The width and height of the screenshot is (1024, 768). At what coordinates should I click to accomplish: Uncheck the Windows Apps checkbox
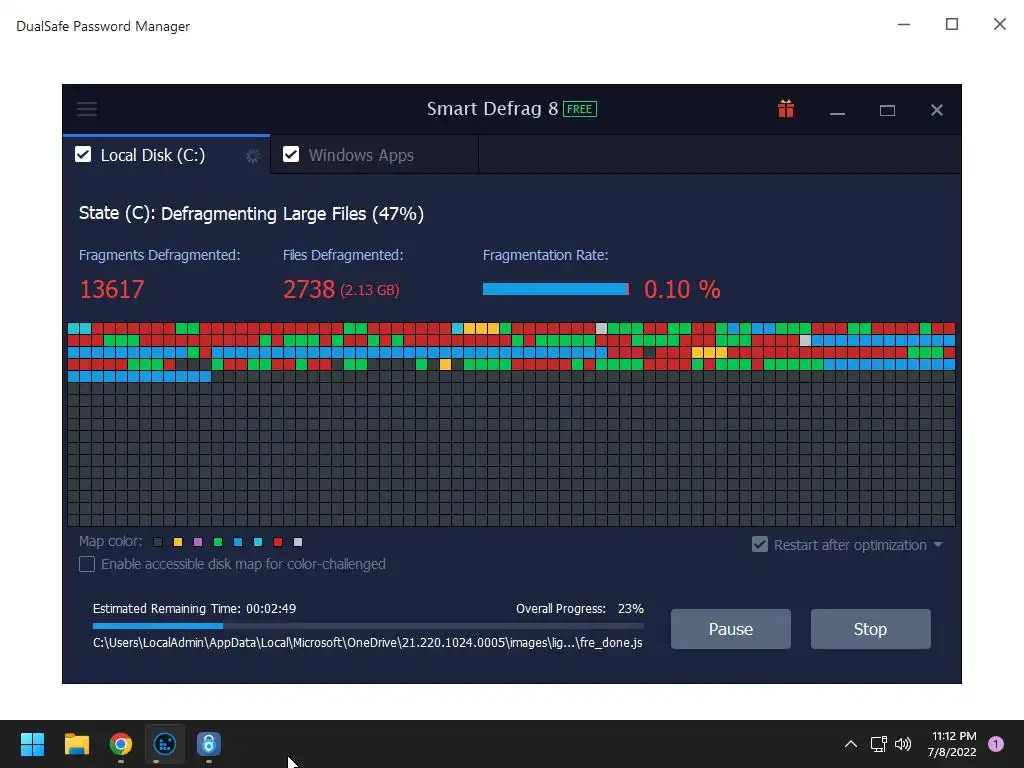point(291,154)
